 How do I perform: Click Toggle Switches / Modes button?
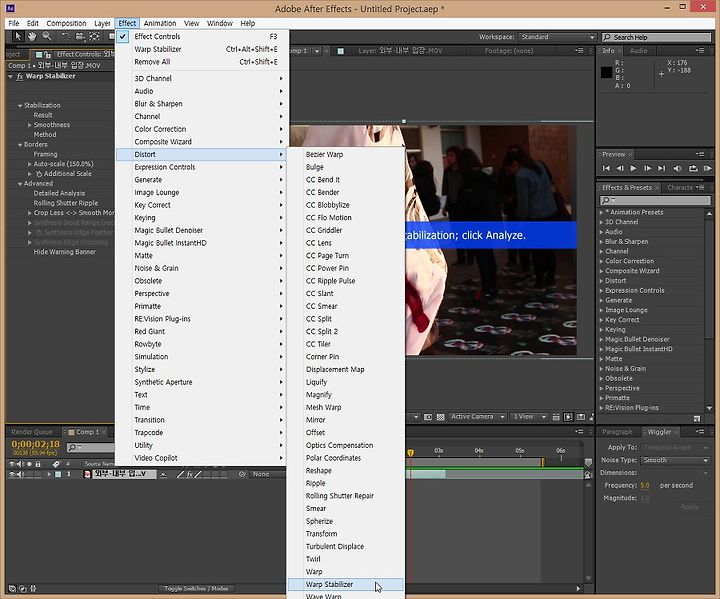pos(196,588)
